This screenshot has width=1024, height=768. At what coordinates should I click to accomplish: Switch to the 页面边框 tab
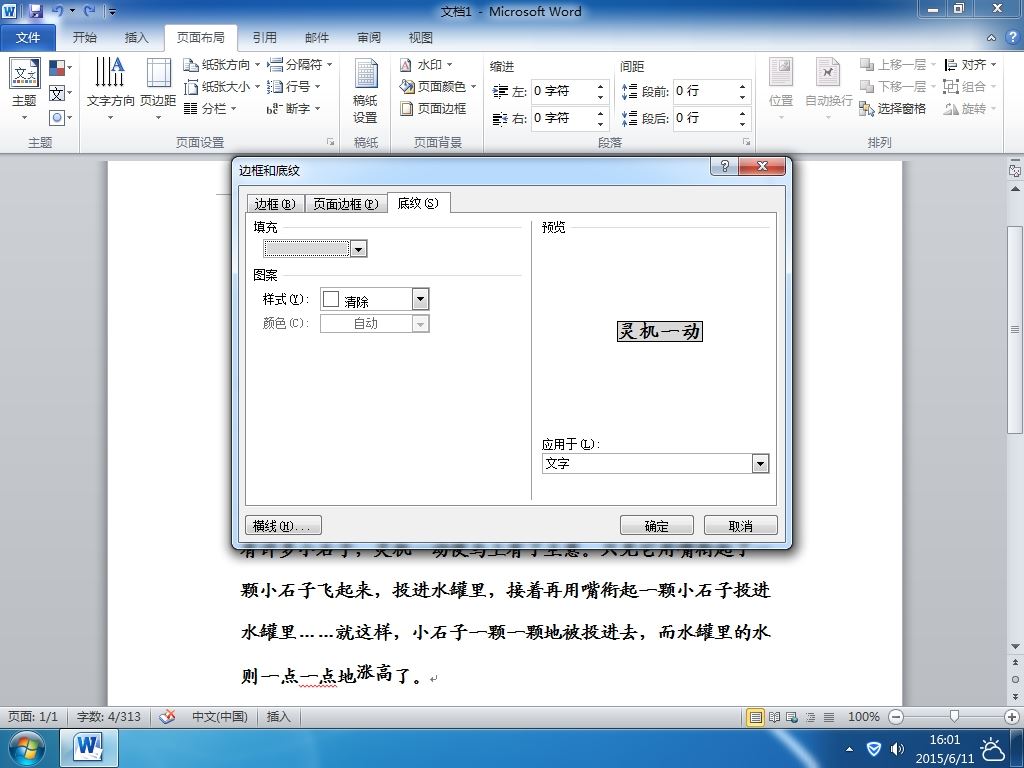345,204
